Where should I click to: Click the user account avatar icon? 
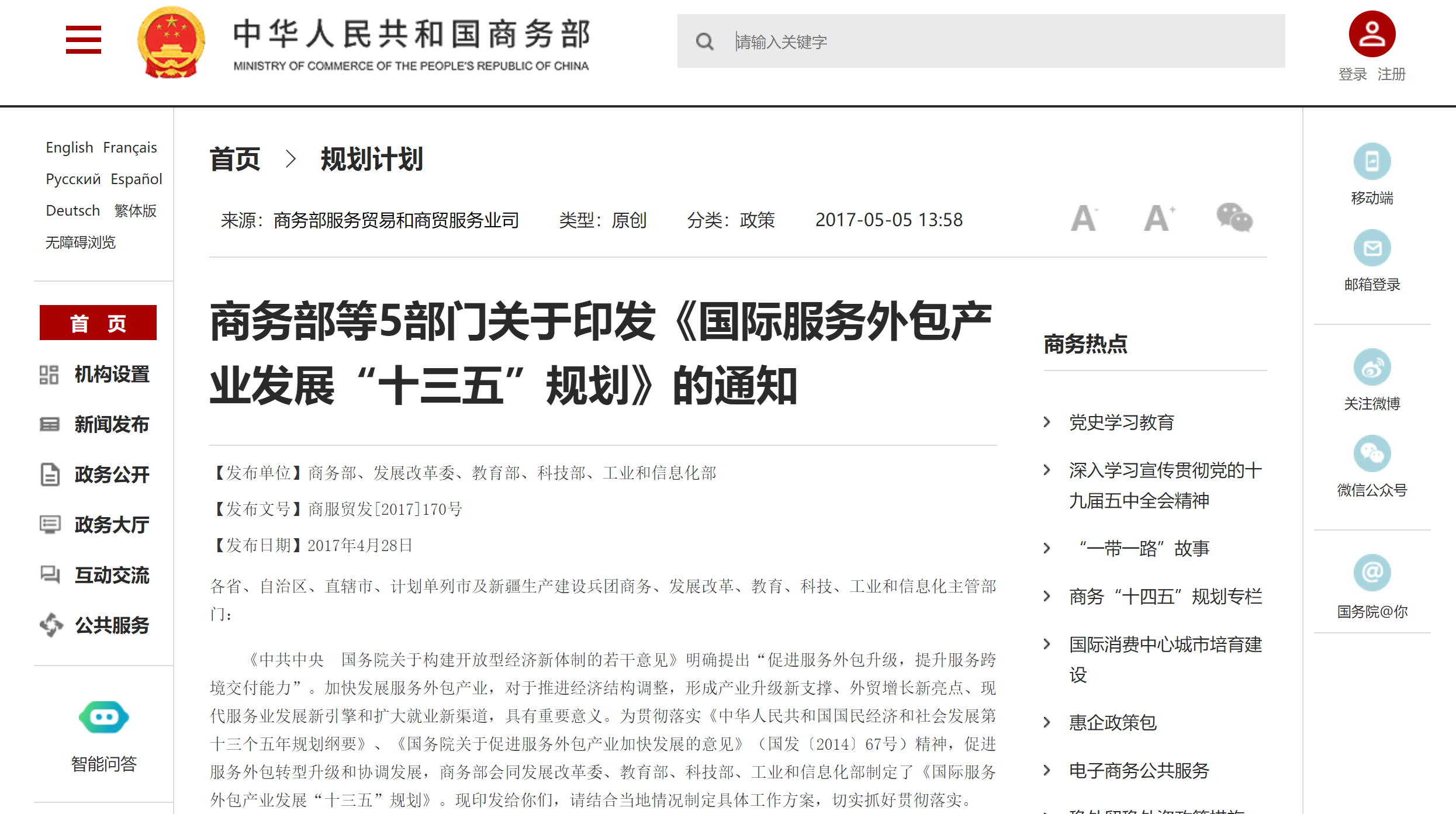(1371, 34)
